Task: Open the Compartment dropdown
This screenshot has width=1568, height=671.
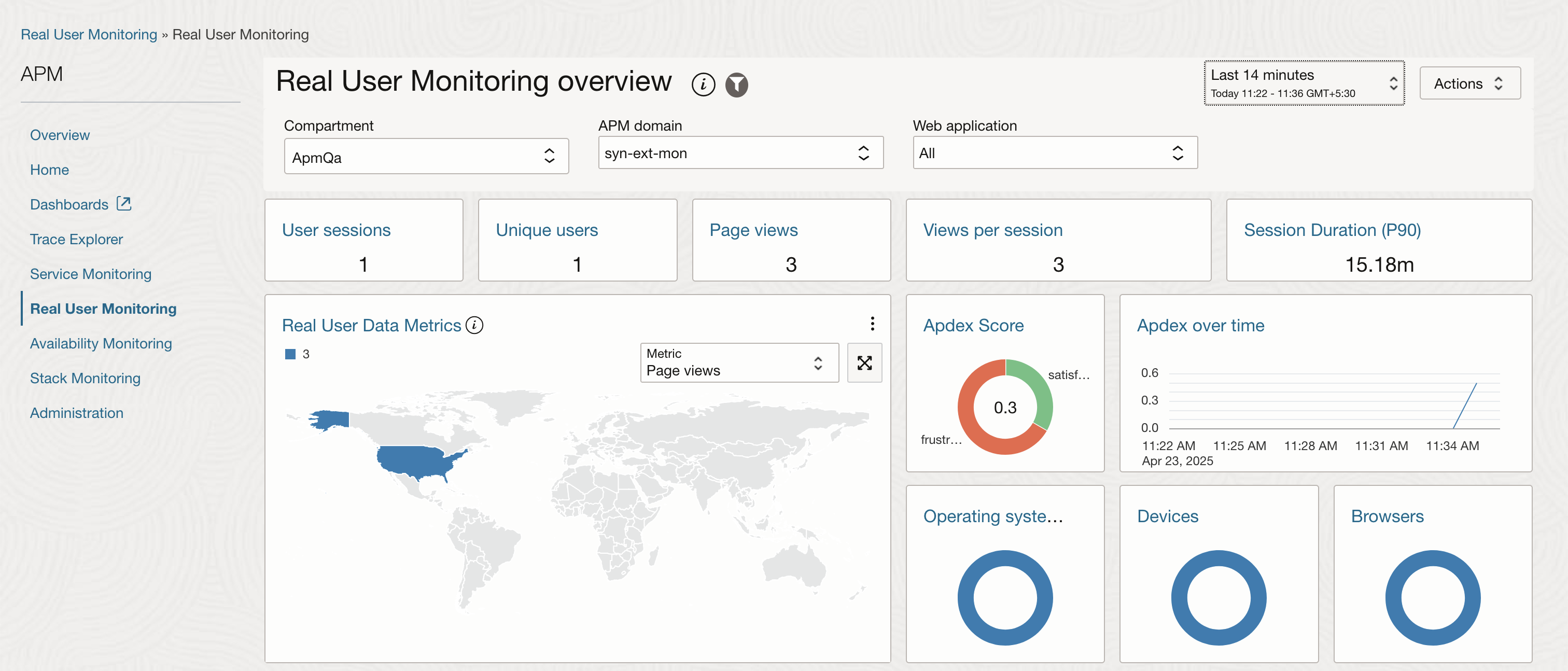Action: [426, 156]
